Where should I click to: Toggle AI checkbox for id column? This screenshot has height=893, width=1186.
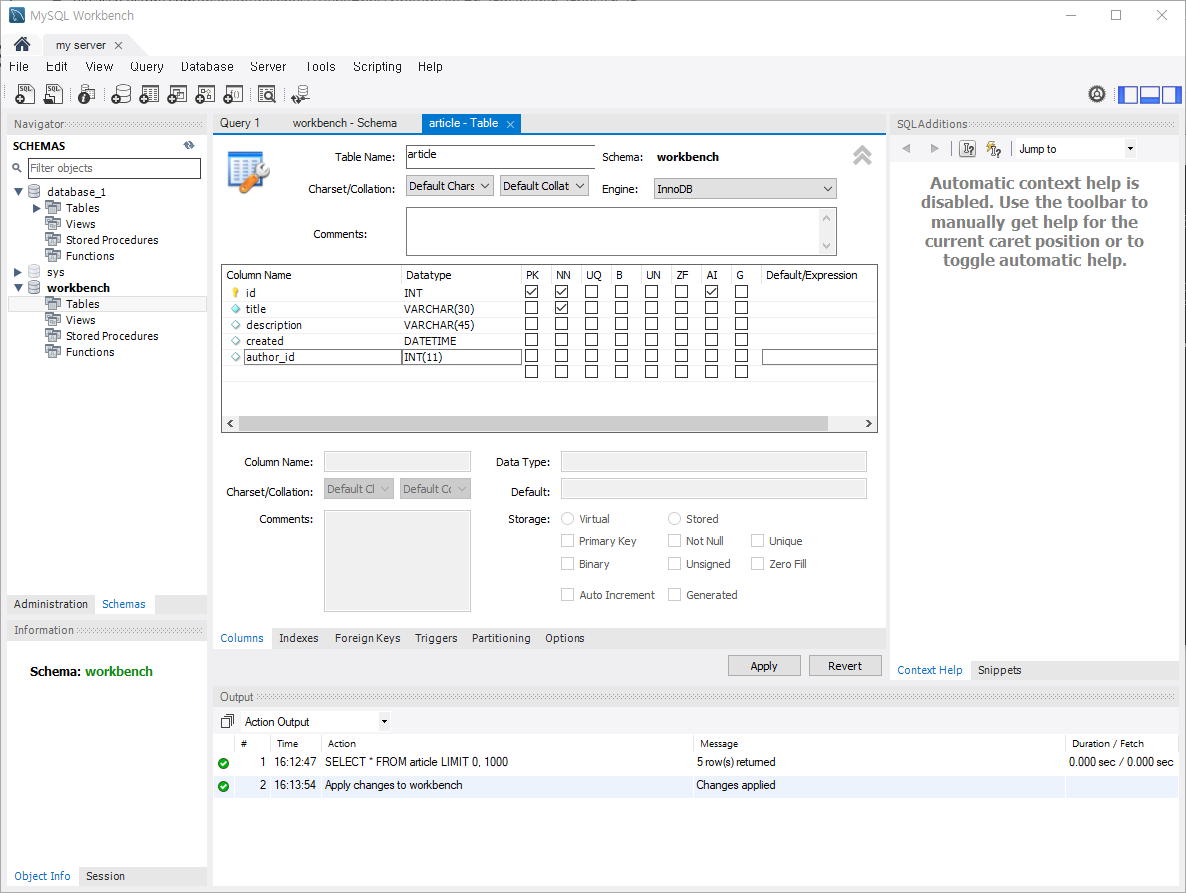tap(712, 292)
